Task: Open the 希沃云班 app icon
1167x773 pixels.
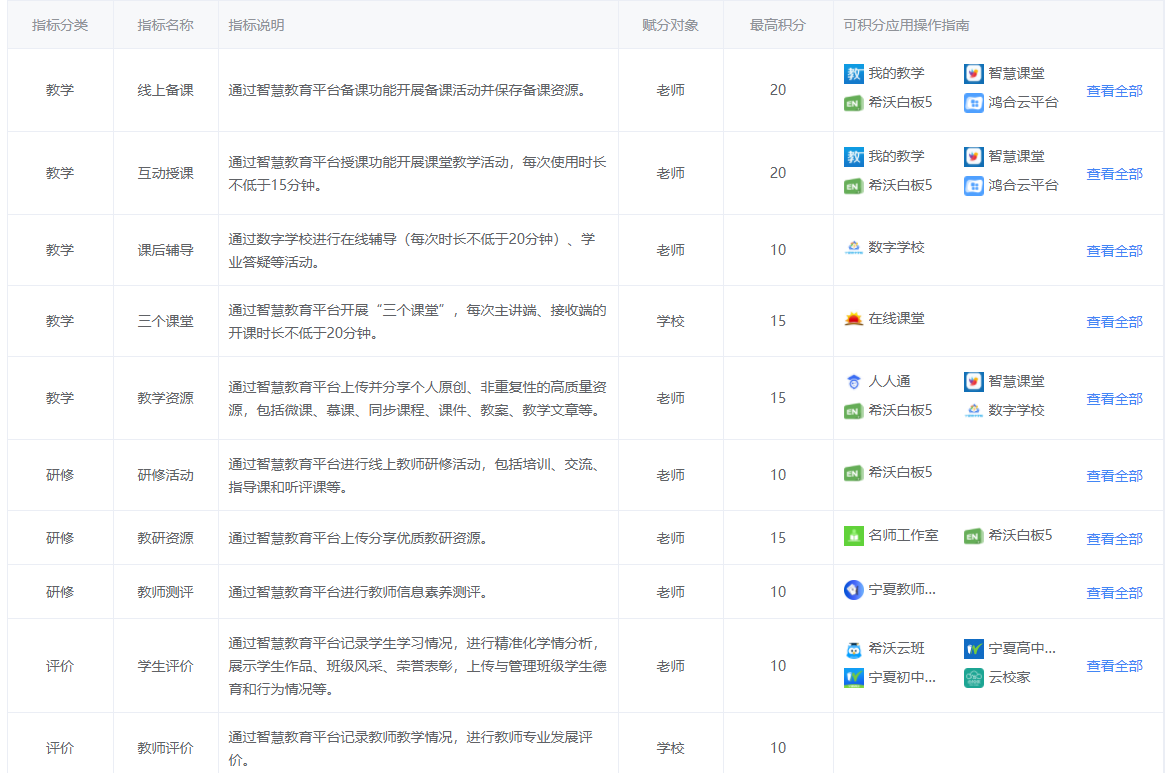Action: tap(854, 649)
